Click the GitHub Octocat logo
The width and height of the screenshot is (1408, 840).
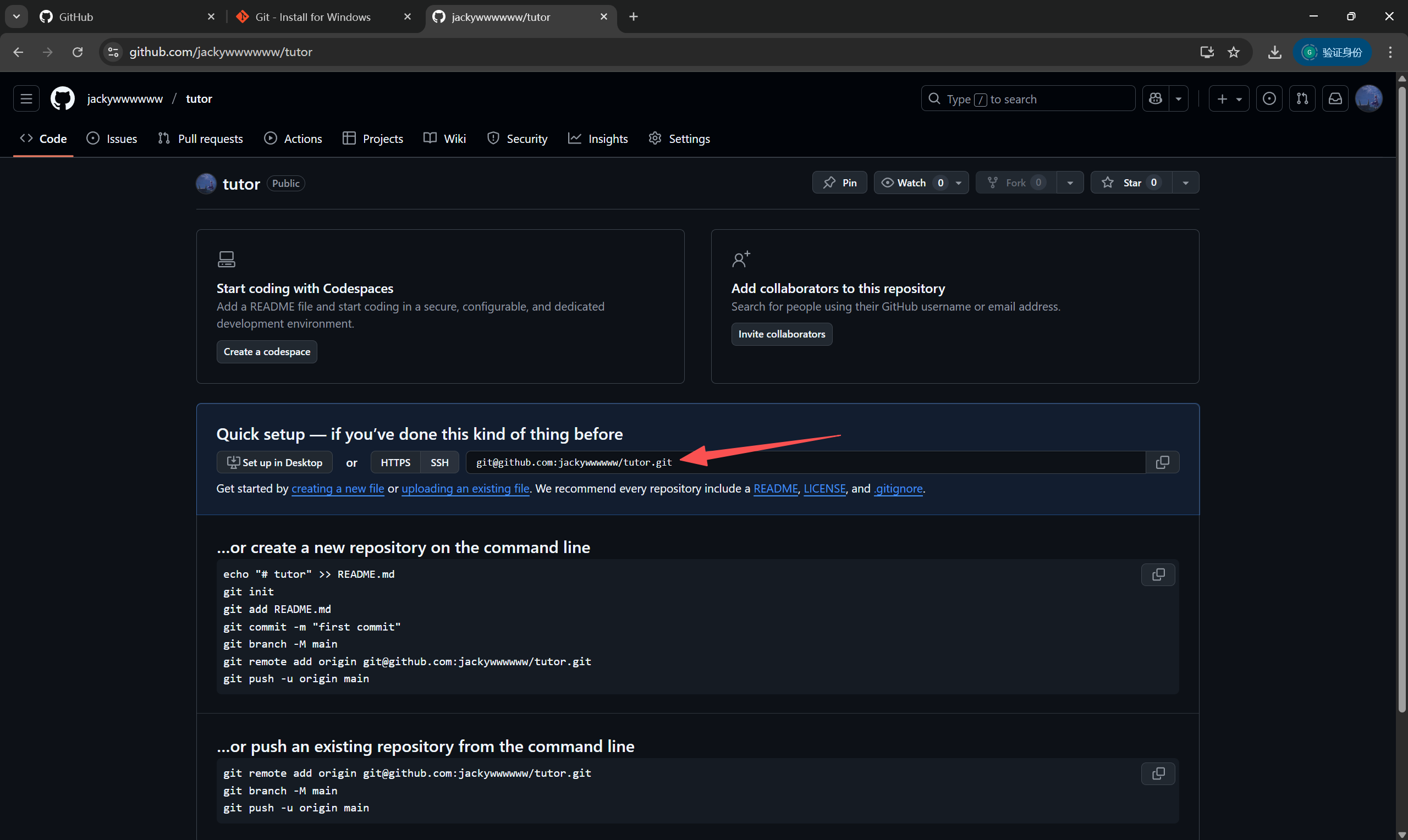[62, 98]
